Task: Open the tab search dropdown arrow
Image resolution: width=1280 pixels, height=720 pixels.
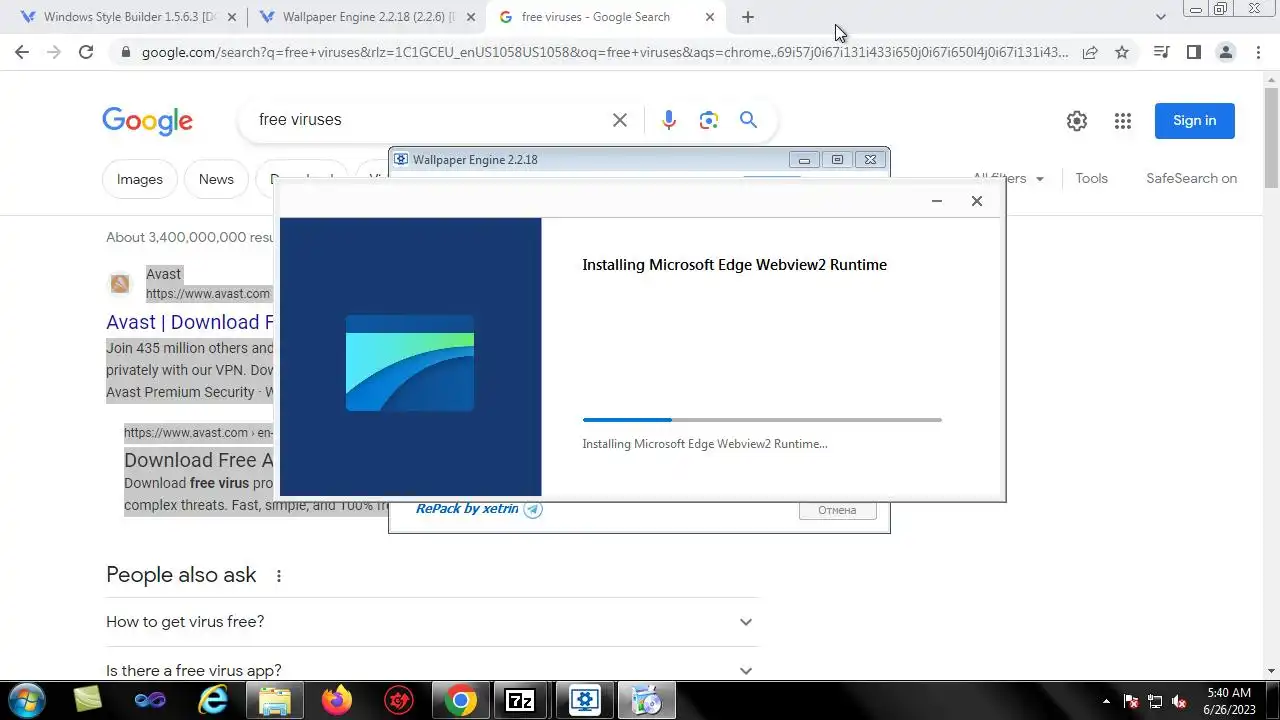Action: pos(1161,17)
